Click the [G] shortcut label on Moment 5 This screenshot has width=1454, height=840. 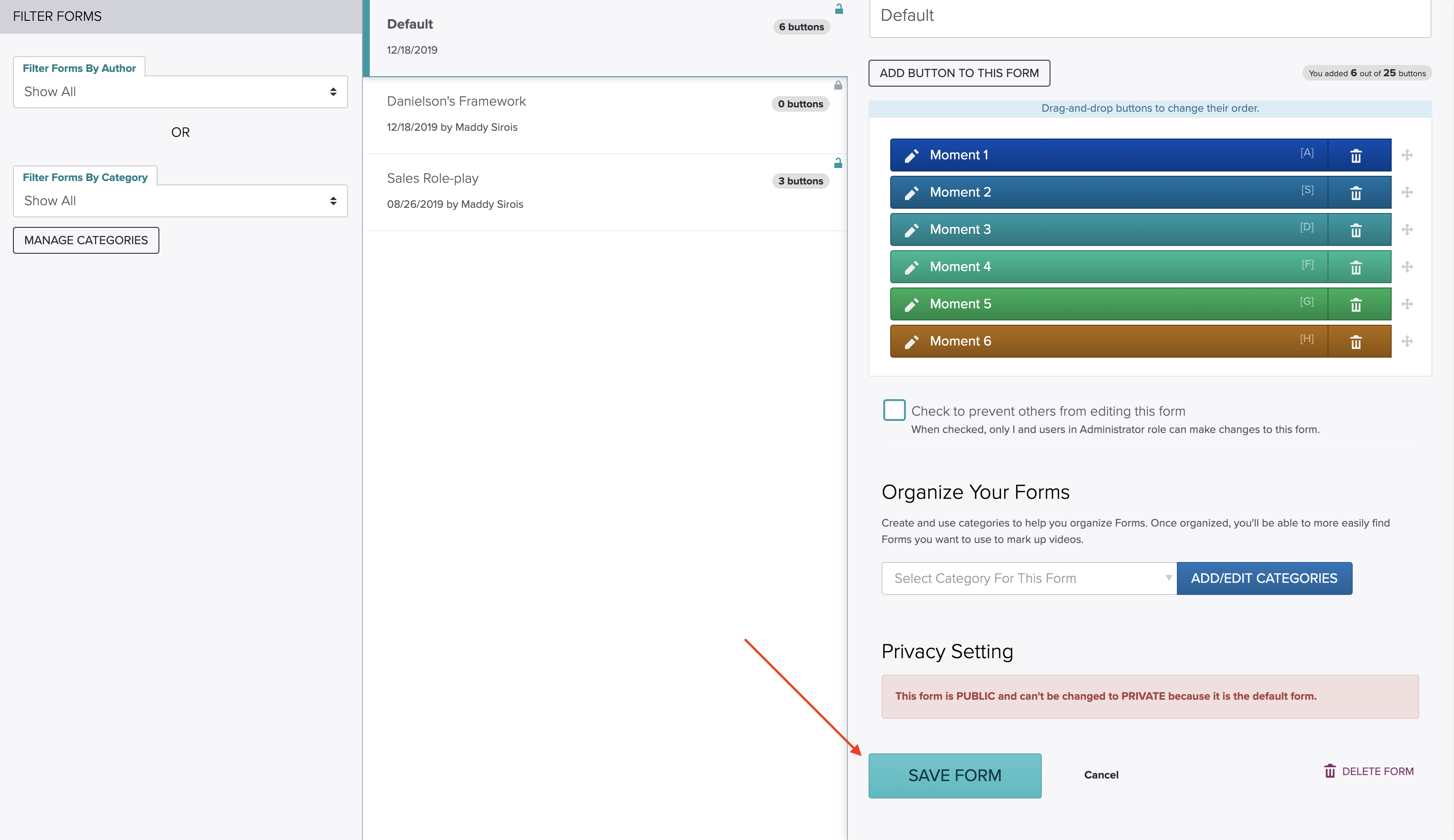coord(1307,301)
